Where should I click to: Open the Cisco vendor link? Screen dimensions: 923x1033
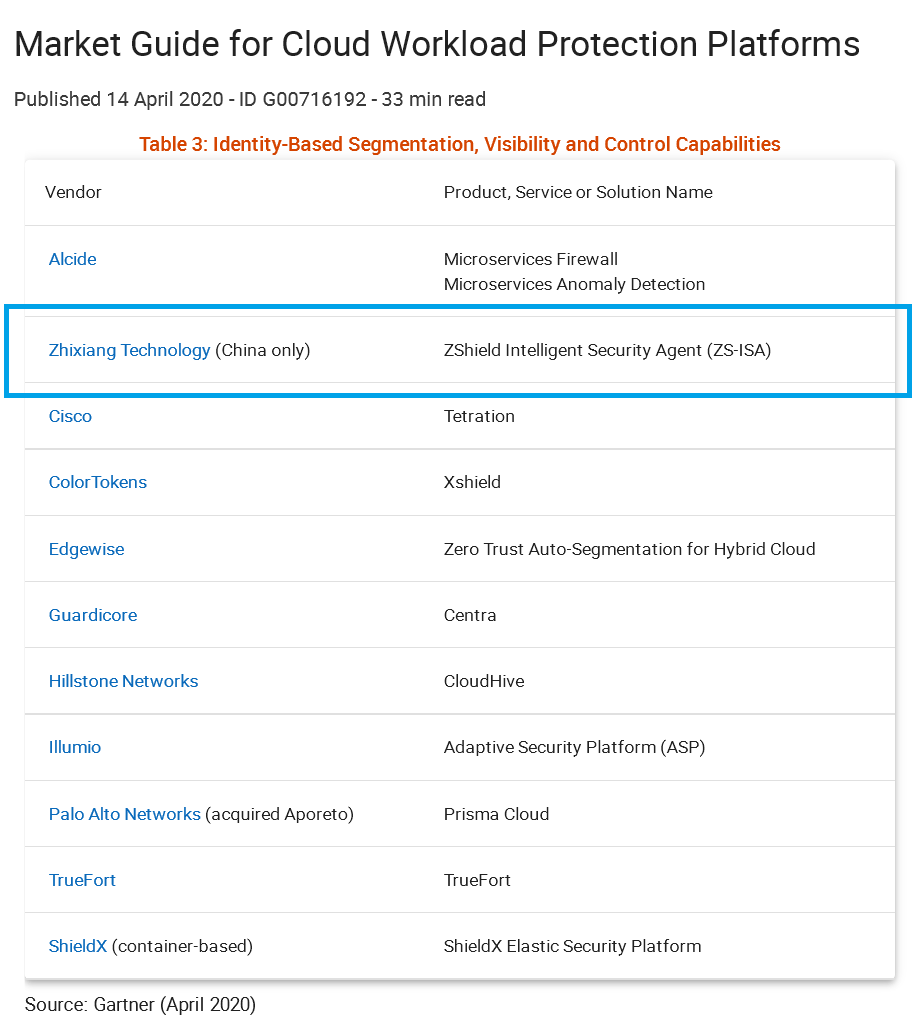70,416
